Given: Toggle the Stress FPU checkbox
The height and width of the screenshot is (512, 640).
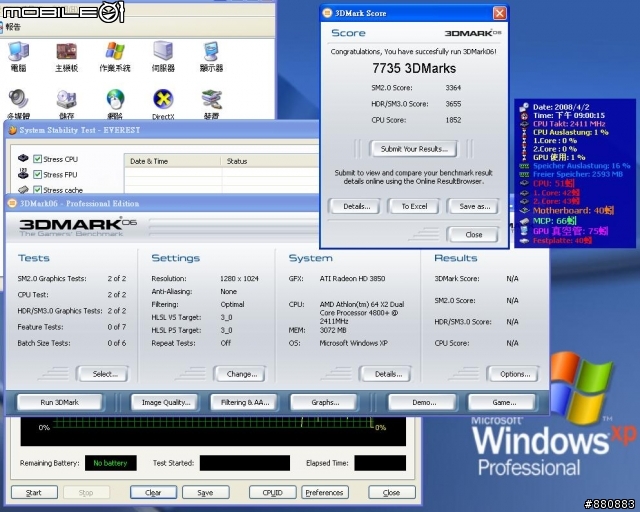Looking at the screenshot, I should point(38,174).
